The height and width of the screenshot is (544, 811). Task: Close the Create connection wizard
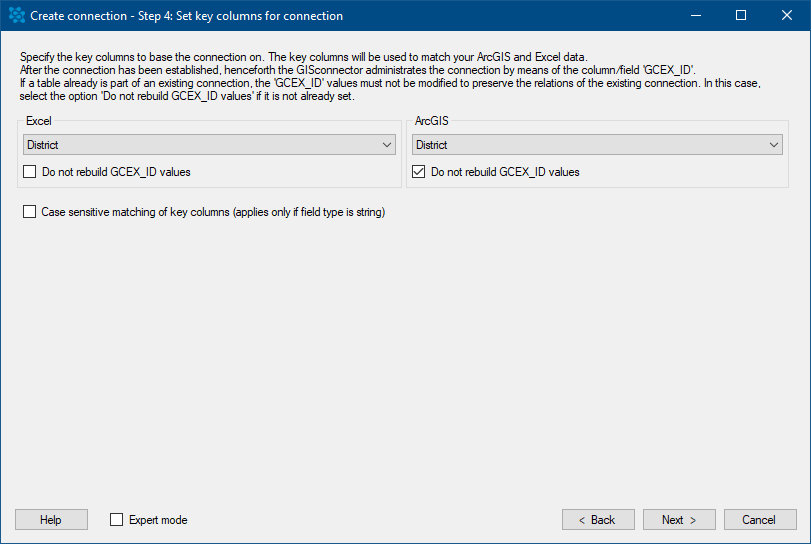[787, 16]
